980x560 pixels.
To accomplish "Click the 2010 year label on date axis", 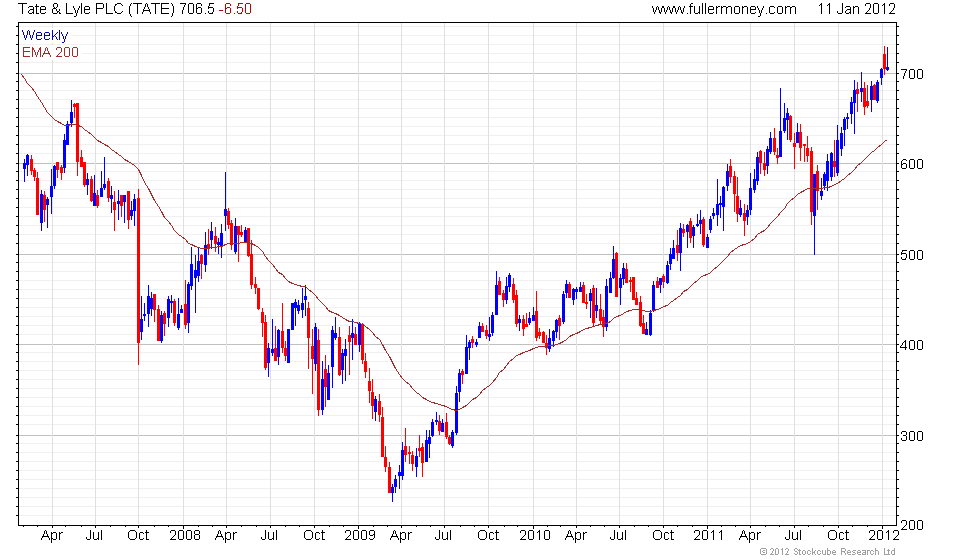I will 535,536.
